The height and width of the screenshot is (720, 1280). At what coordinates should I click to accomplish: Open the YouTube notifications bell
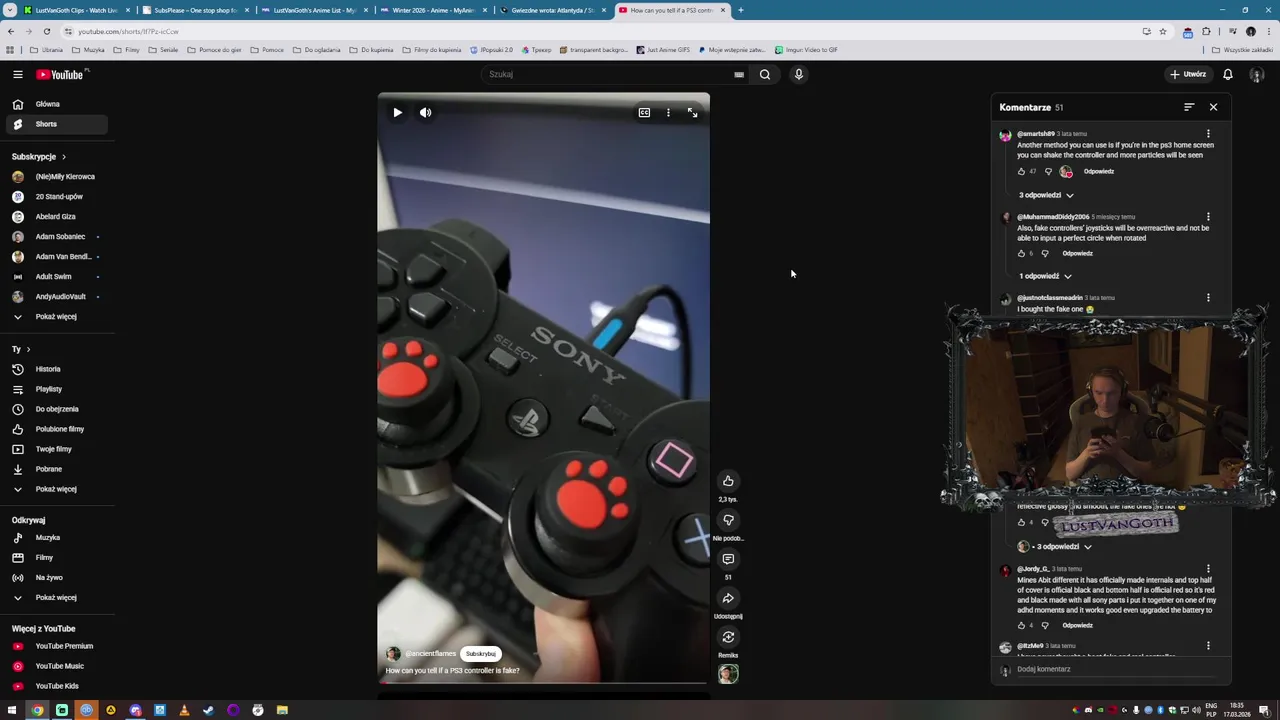click(1227, 74)
